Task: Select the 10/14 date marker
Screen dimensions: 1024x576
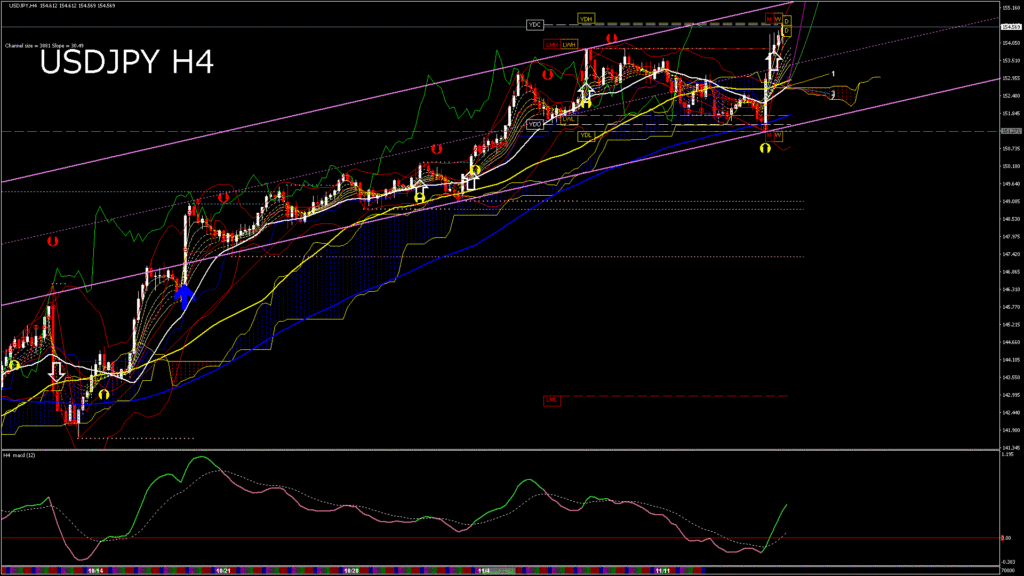Action: point(95,571)
